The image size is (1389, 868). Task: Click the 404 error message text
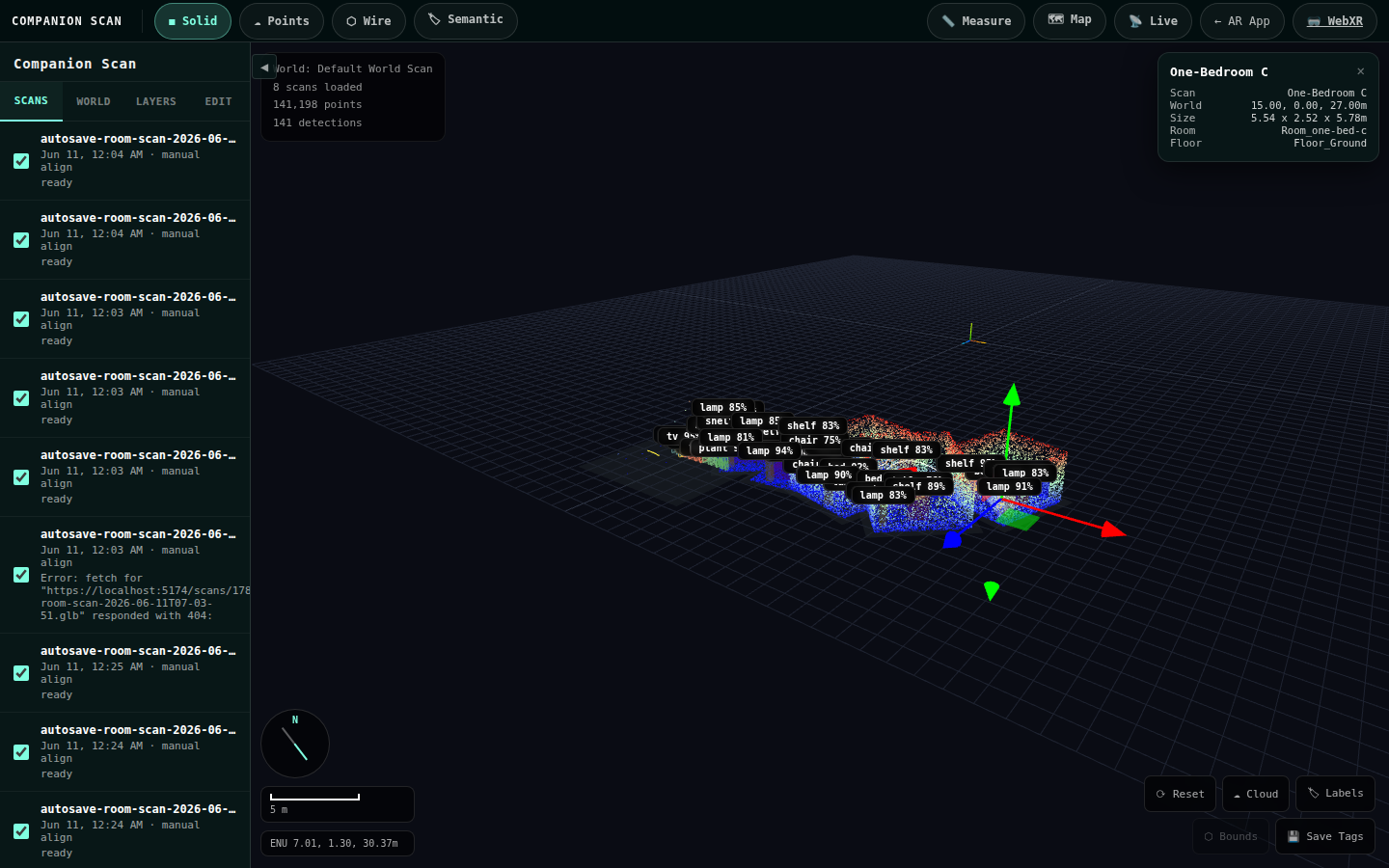click(x=145, y=597)
